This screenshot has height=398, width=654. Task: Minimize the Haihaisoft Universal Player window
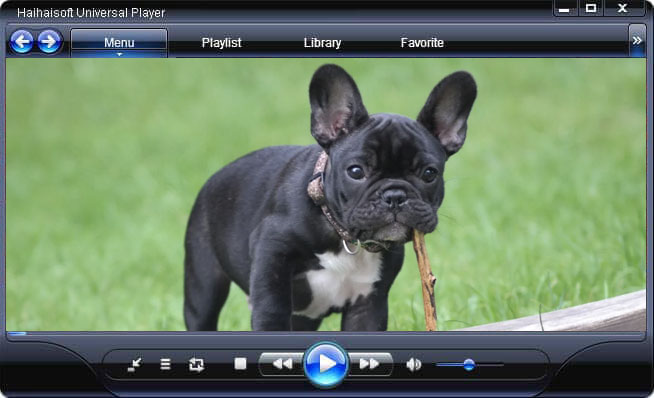[564, 8]
